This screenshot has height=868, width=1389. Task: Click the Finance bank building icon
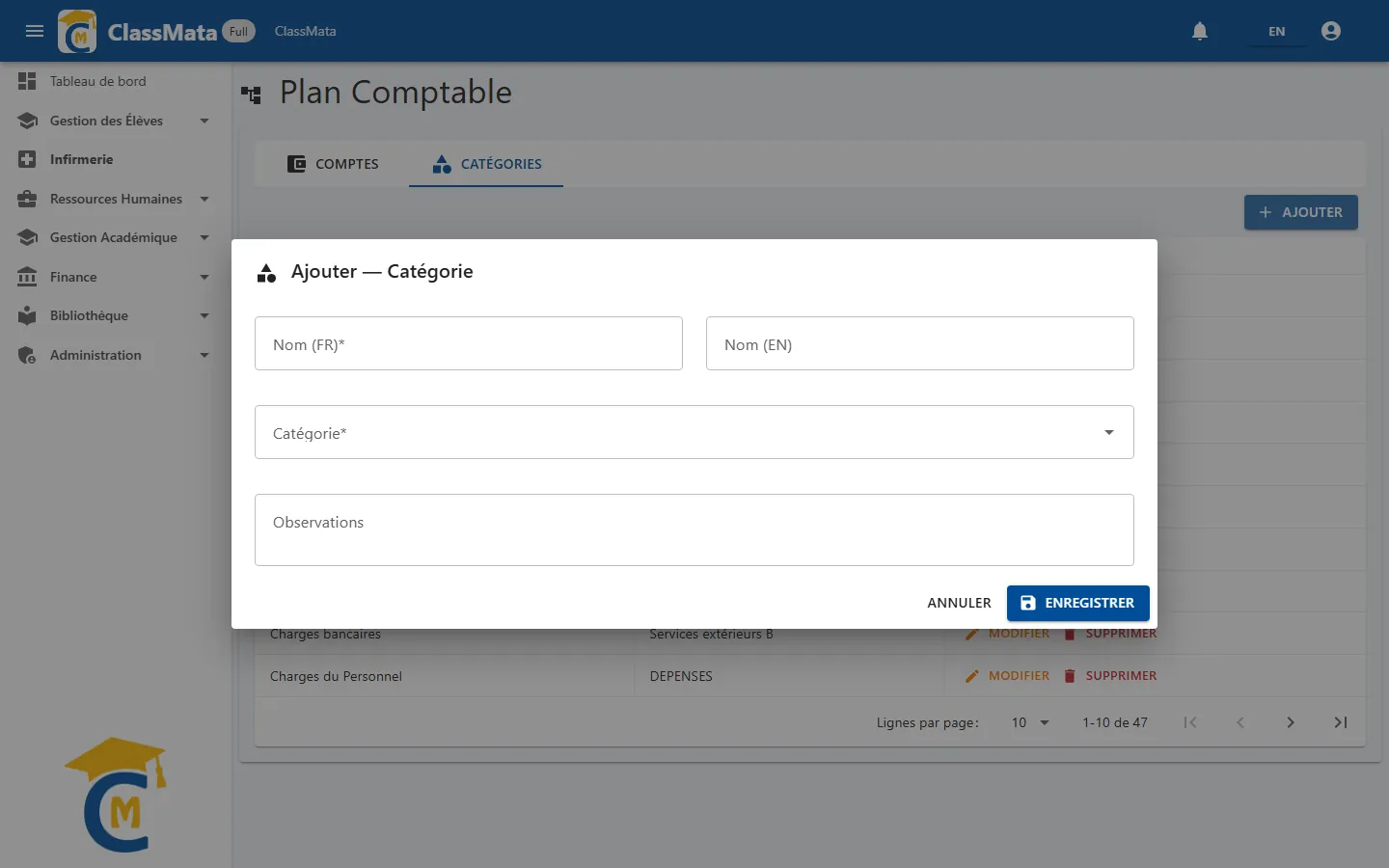point(27,277)
